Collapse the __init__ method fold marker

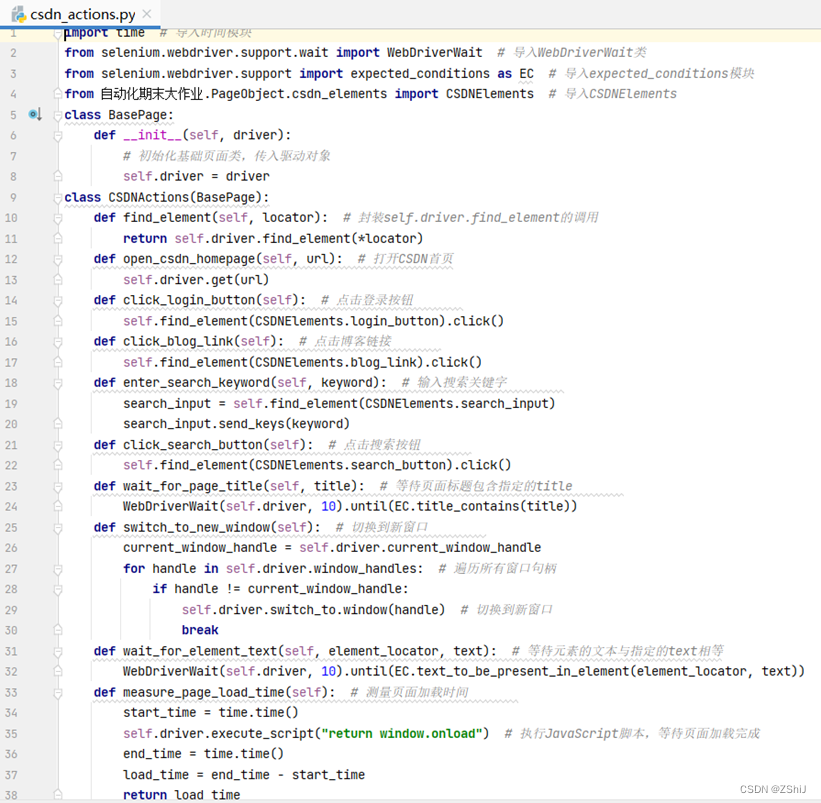(x=58, y=136)
